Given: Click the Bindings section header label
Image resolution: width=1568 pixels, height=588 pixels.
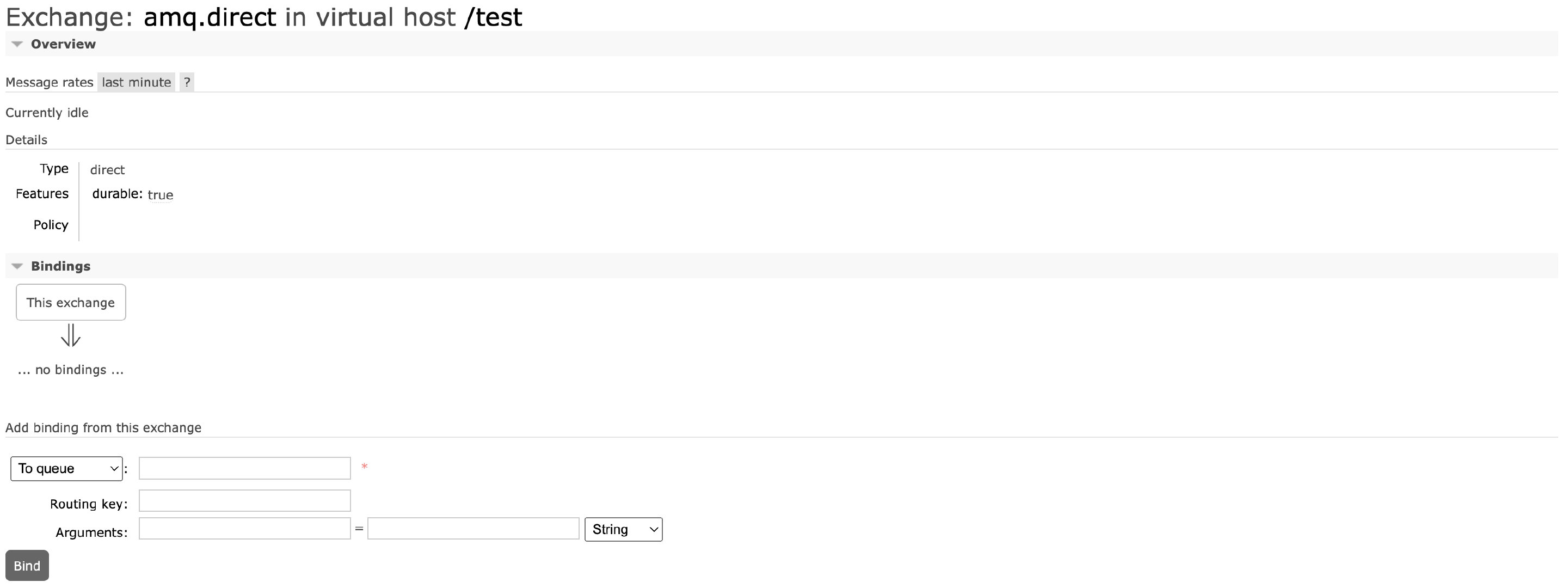Looking at the screenshot, I should point(60,267).
